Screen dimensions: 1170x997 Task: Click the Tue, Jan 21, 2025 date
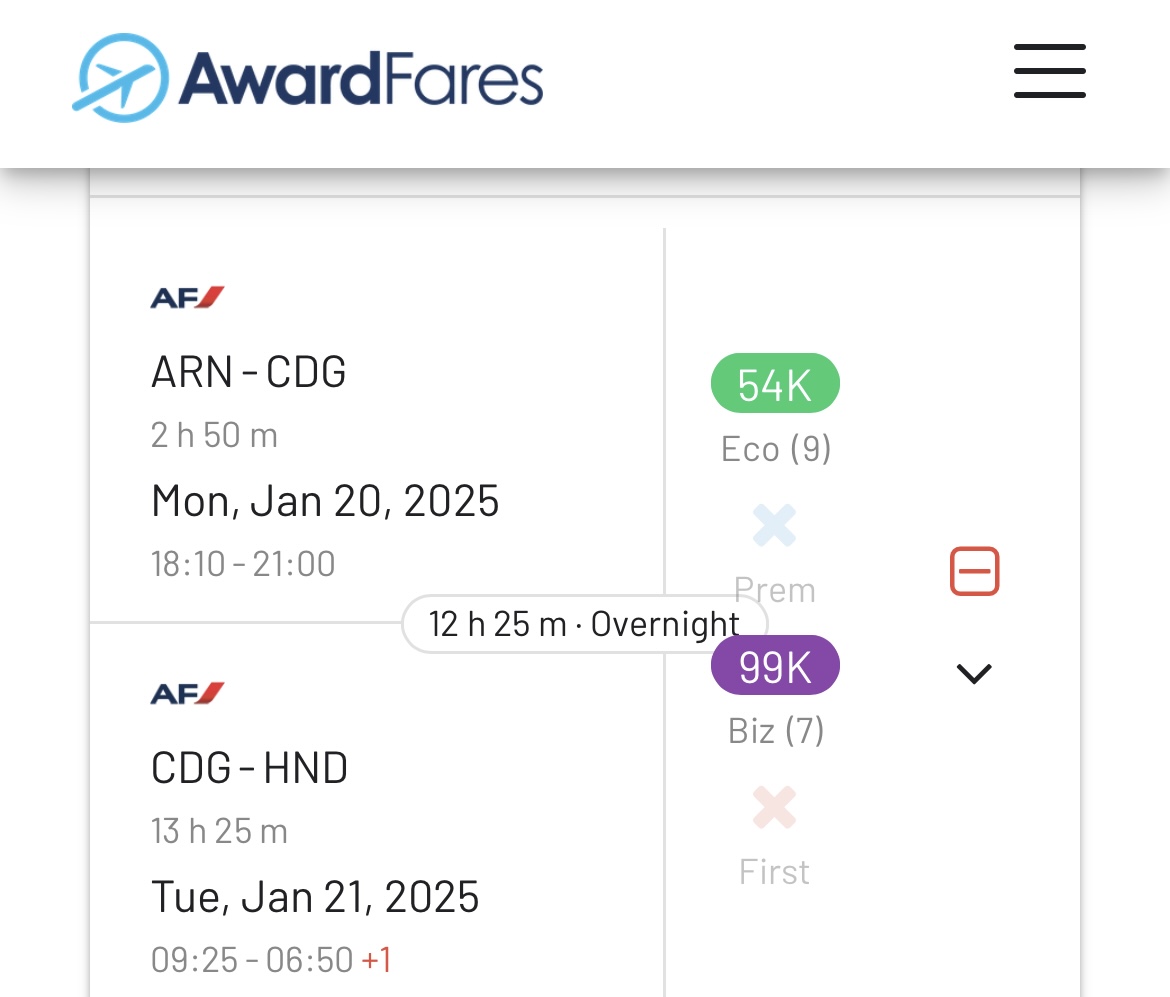click(x=315, y=896)
